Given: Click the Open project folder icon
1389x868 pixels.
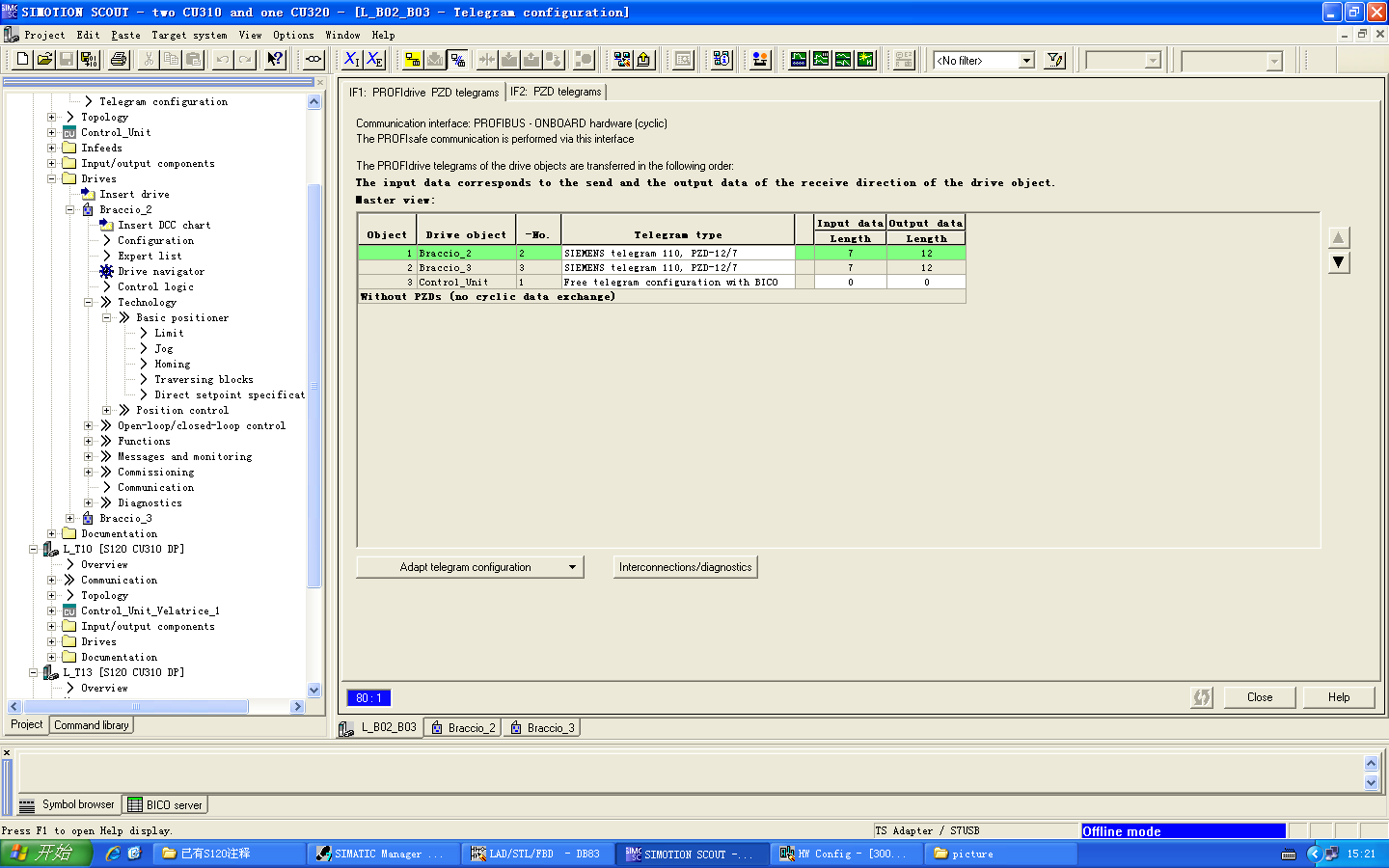Looking at the screenshot, I should pyautogui.click(x=44, y=60).
